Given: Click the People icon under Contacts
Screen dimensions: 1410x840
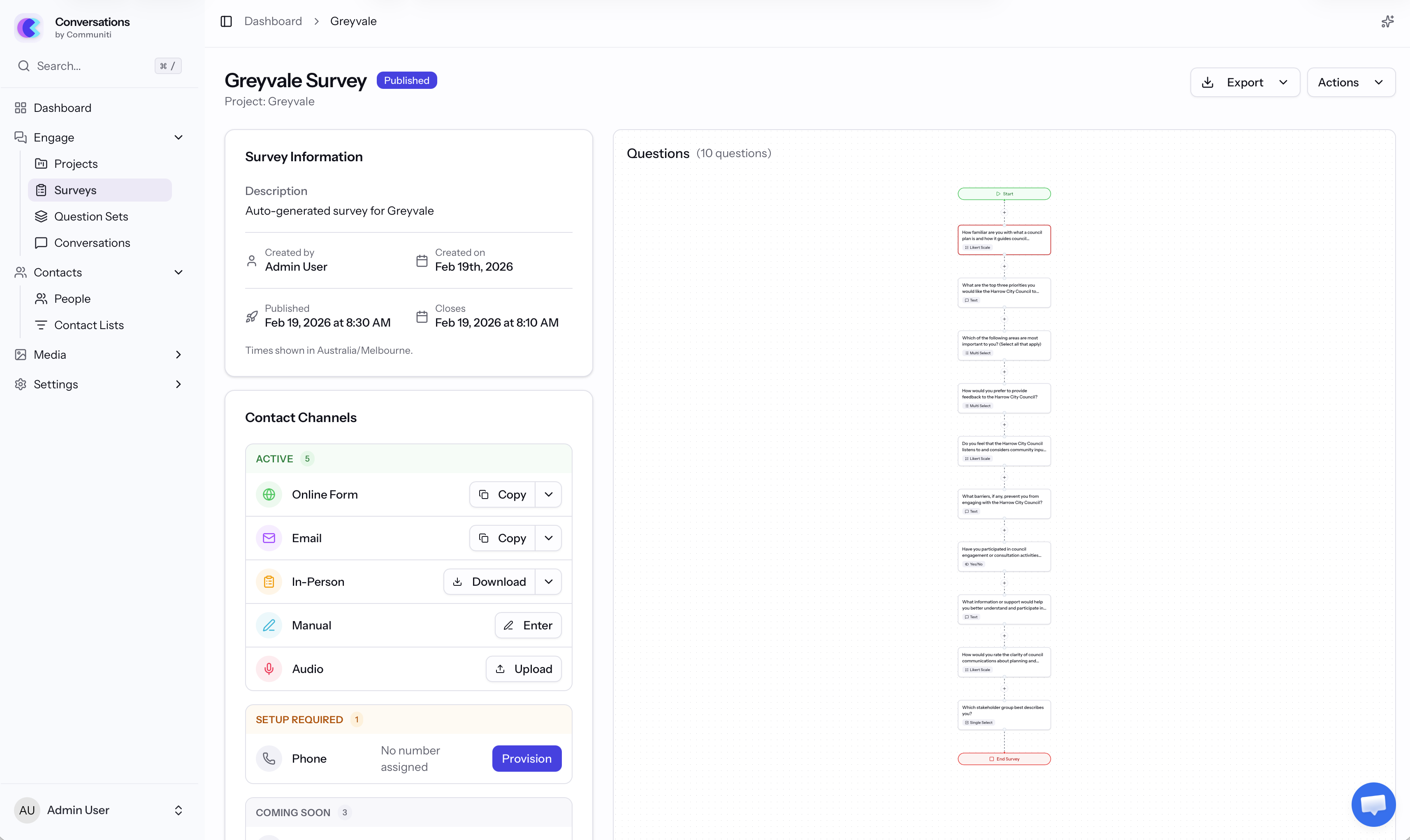Looking at the screenshot, I should (42, 298).
